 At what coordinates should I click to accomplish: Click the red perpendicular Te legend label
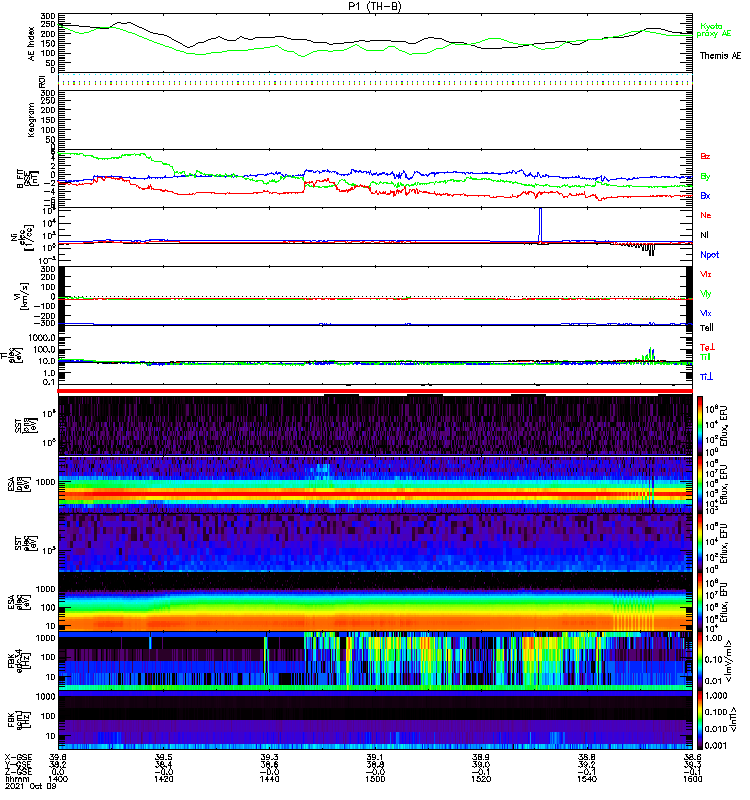pyautogui.click(x=707, y=347)
